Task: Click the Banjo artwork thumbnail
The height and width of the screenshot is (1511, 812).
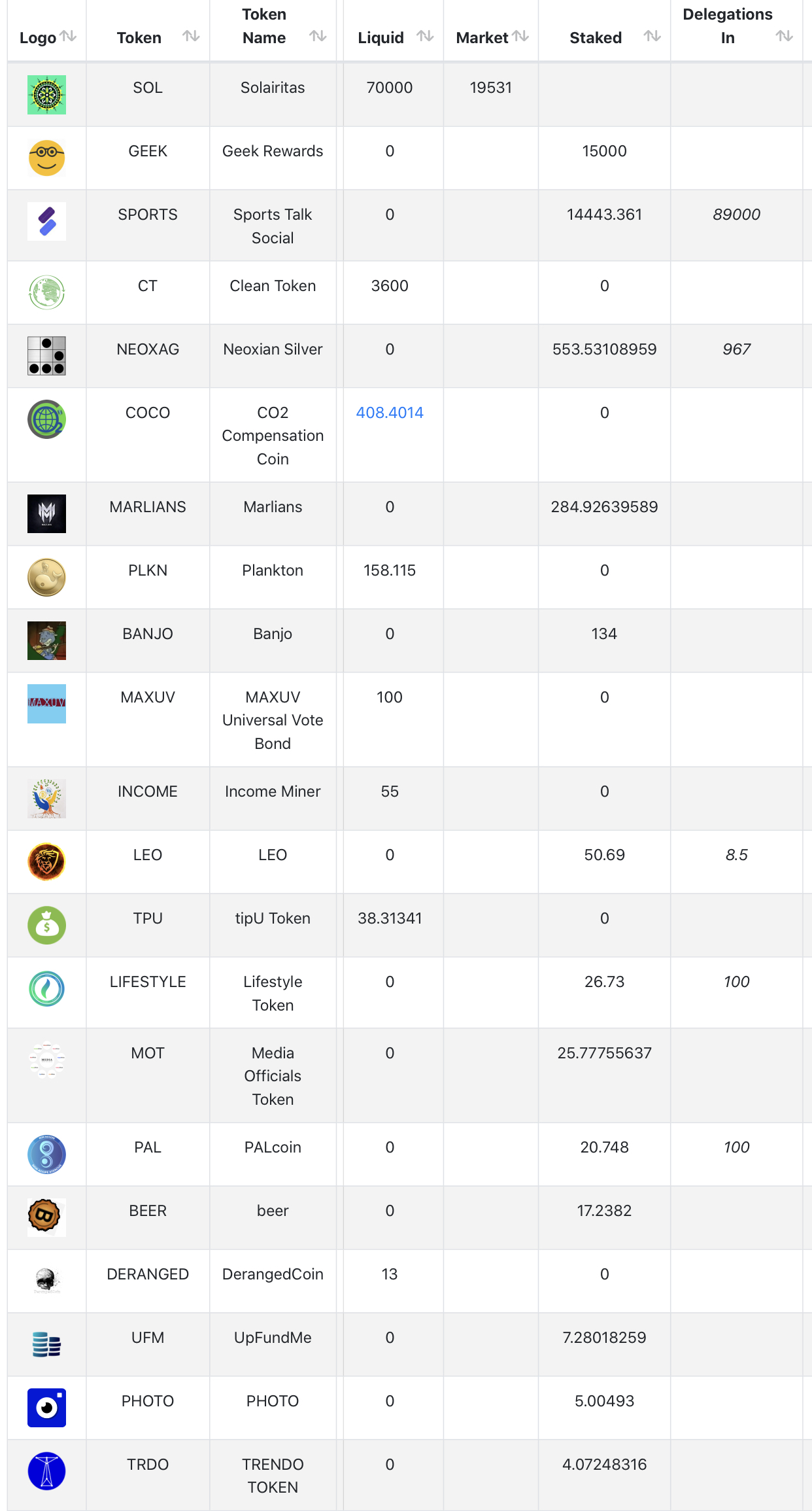Action: (46, 640)
